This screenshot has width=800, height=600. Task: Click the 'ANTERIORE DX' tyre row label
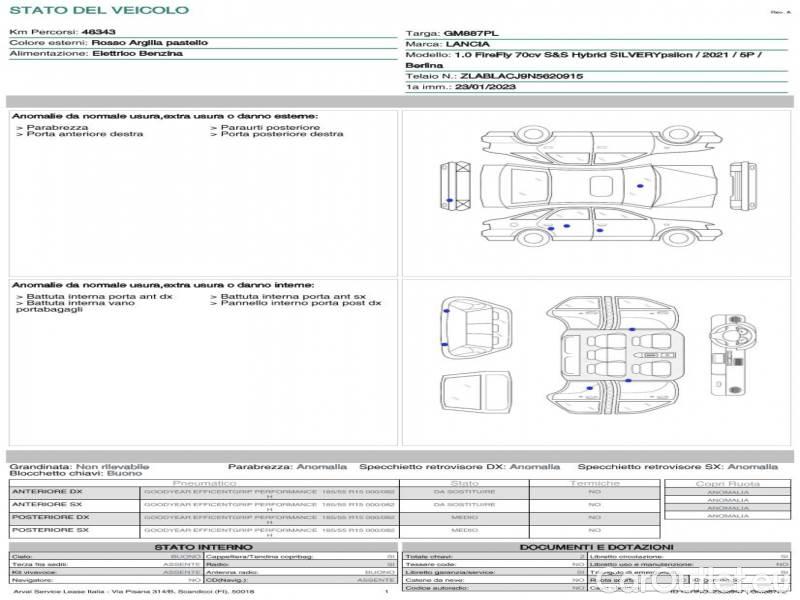tap(47, 492)
